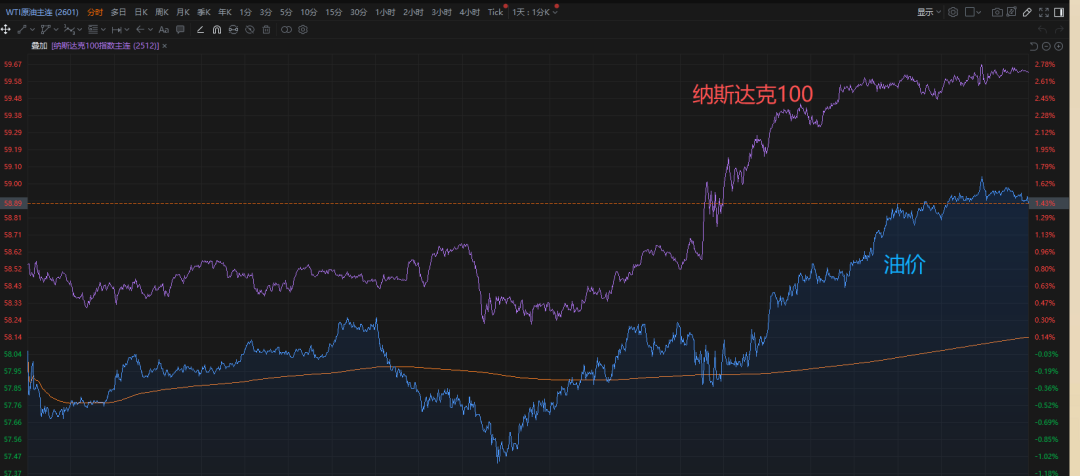Click the undo arrow
Image resolution: width=1080 pixels, height=476 pixels.
click(x=1043, y=30)
